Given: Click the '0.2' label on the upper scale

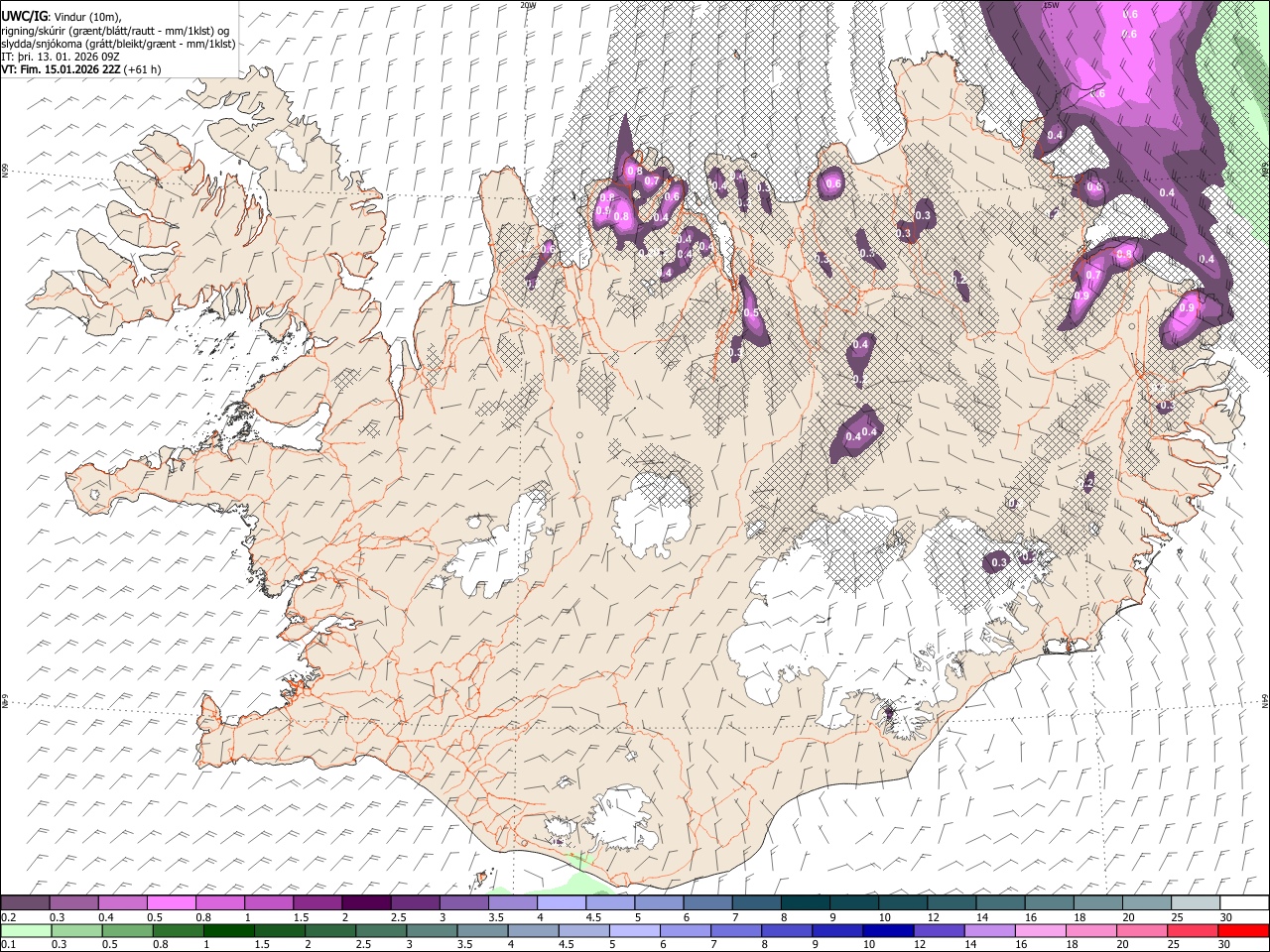Looking at the screenshot, I should [x=8, y=917].
